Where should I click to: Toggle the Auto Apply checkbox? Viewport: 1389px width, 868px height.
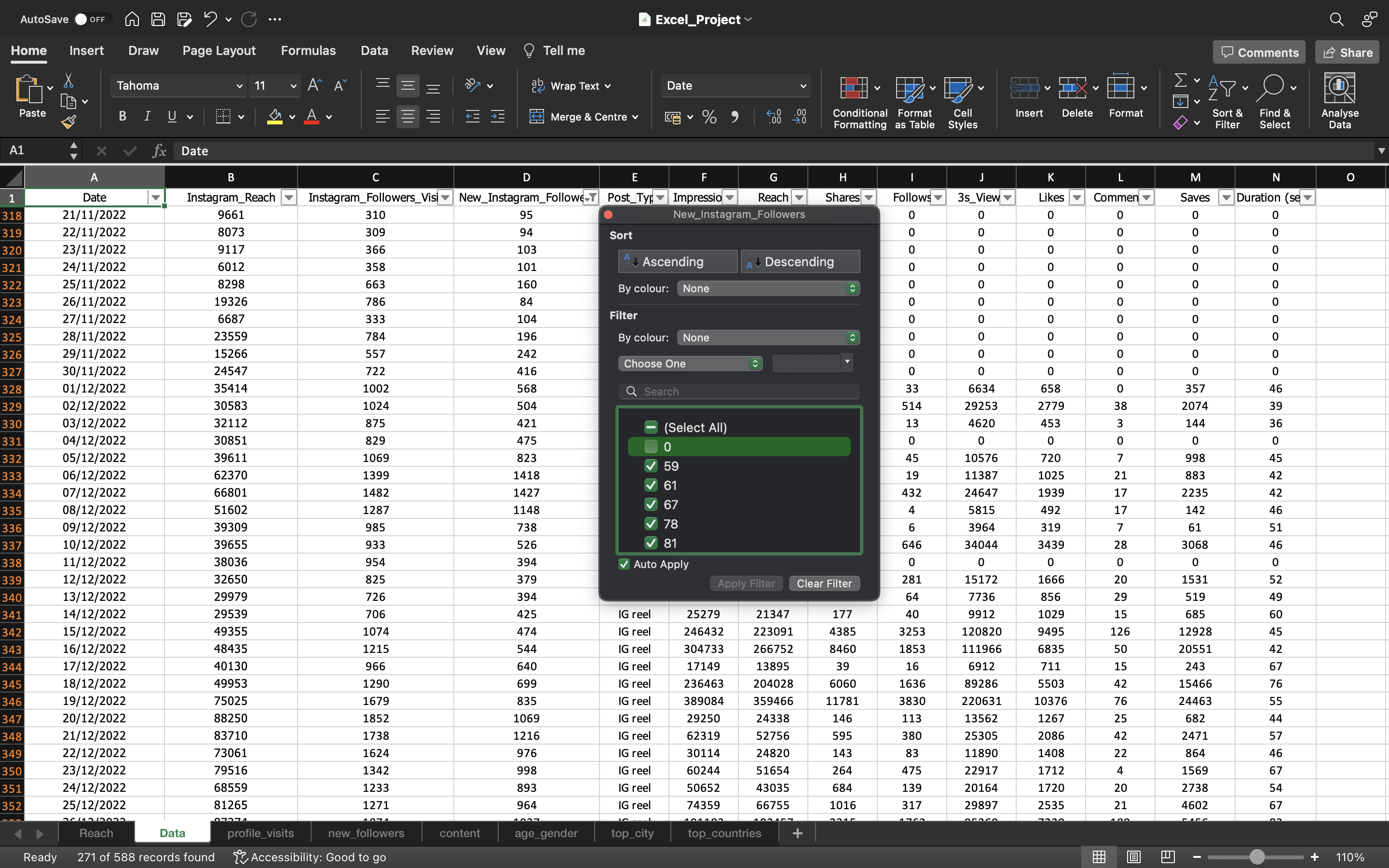(624, 564)
